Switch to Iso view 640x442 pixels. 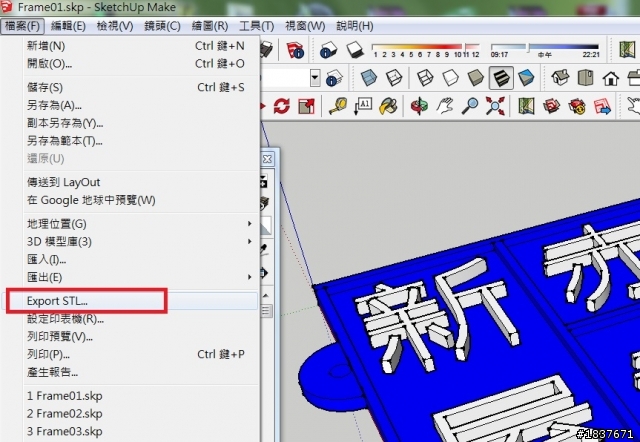coord(560,78)
